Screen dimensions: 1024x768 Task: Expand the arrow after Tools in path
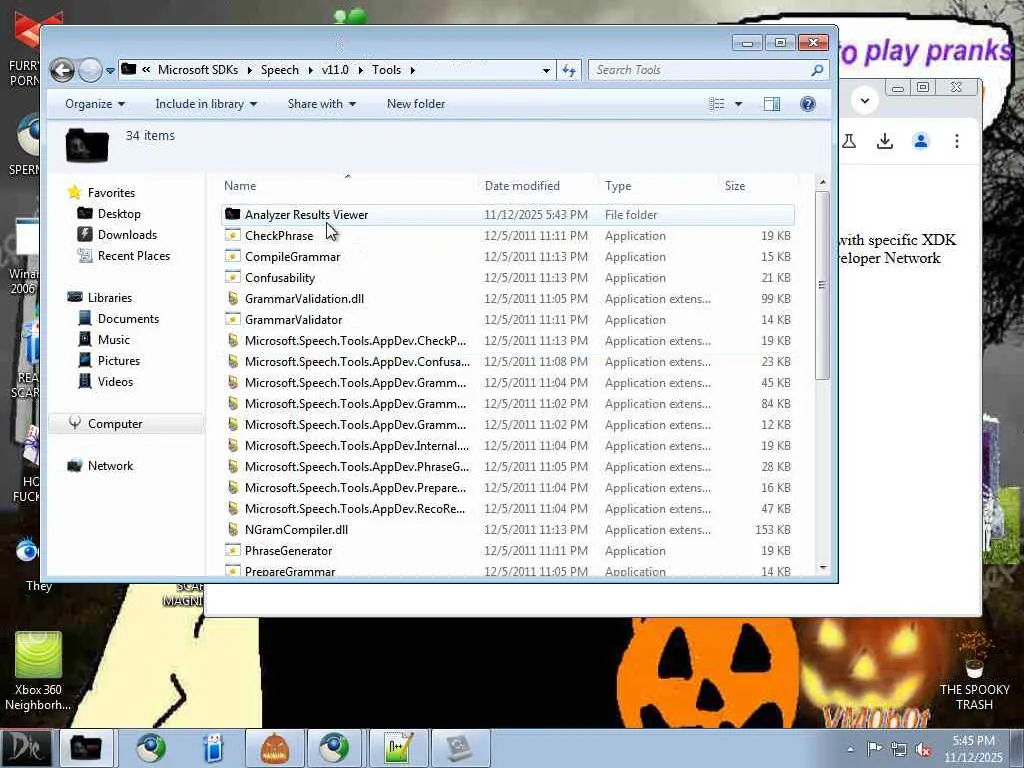point(413,71)
